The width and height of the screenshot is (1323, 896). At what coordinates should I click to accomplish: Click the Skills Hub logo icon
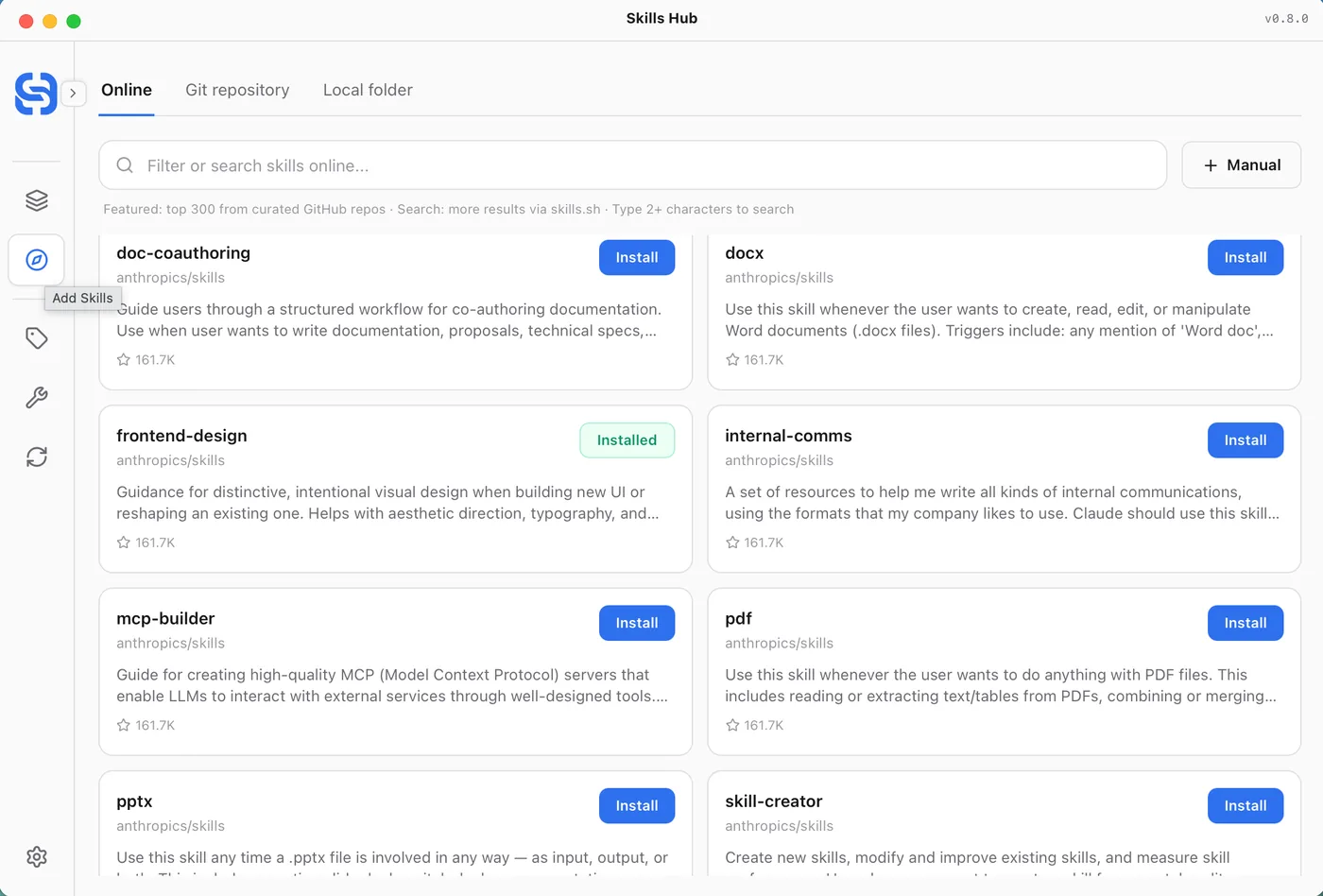(36, 94)
